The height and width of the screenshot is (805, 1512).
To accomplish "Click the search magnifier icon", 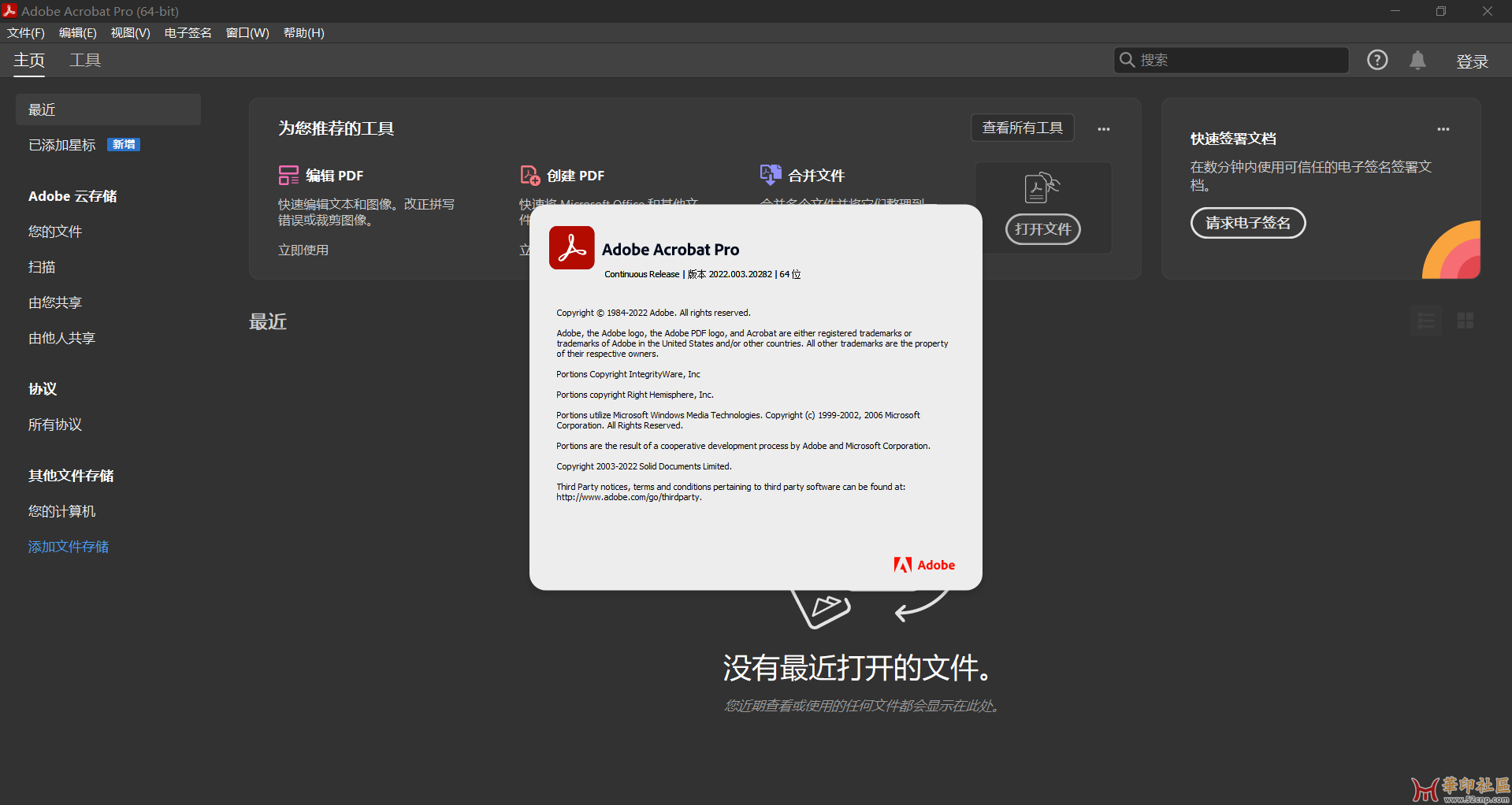I will tap(1127, 60).
